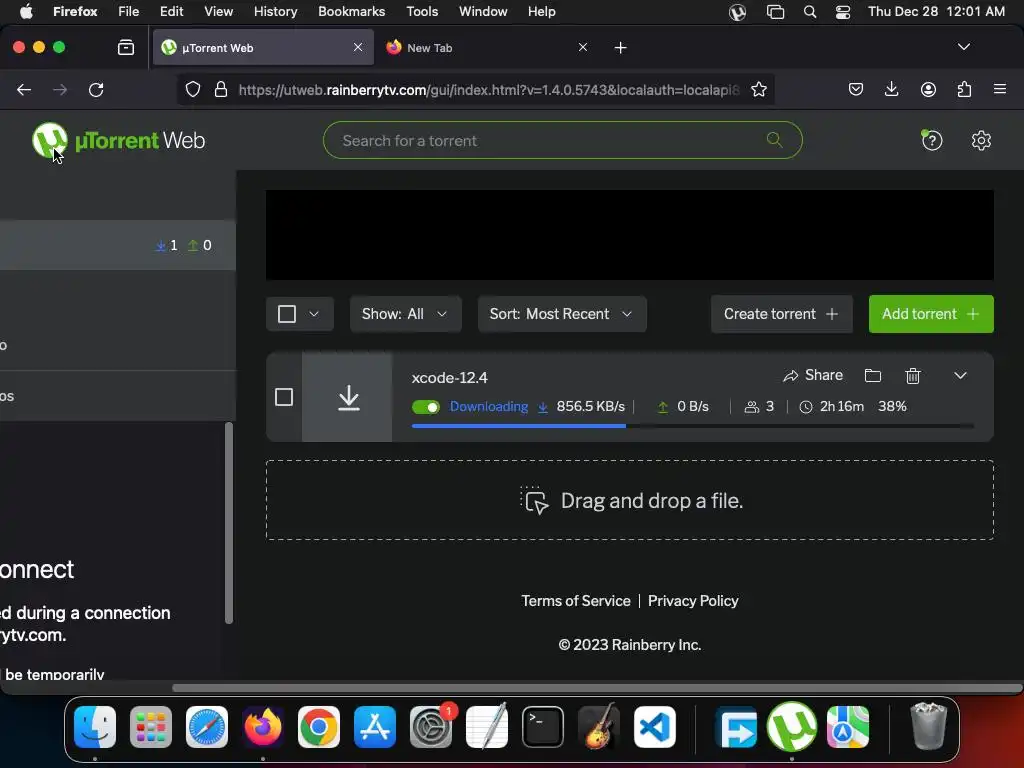Tick the select-all torrents checkbox
The height and width of the screenshot is (768, 1024).
tap(287, 314)
